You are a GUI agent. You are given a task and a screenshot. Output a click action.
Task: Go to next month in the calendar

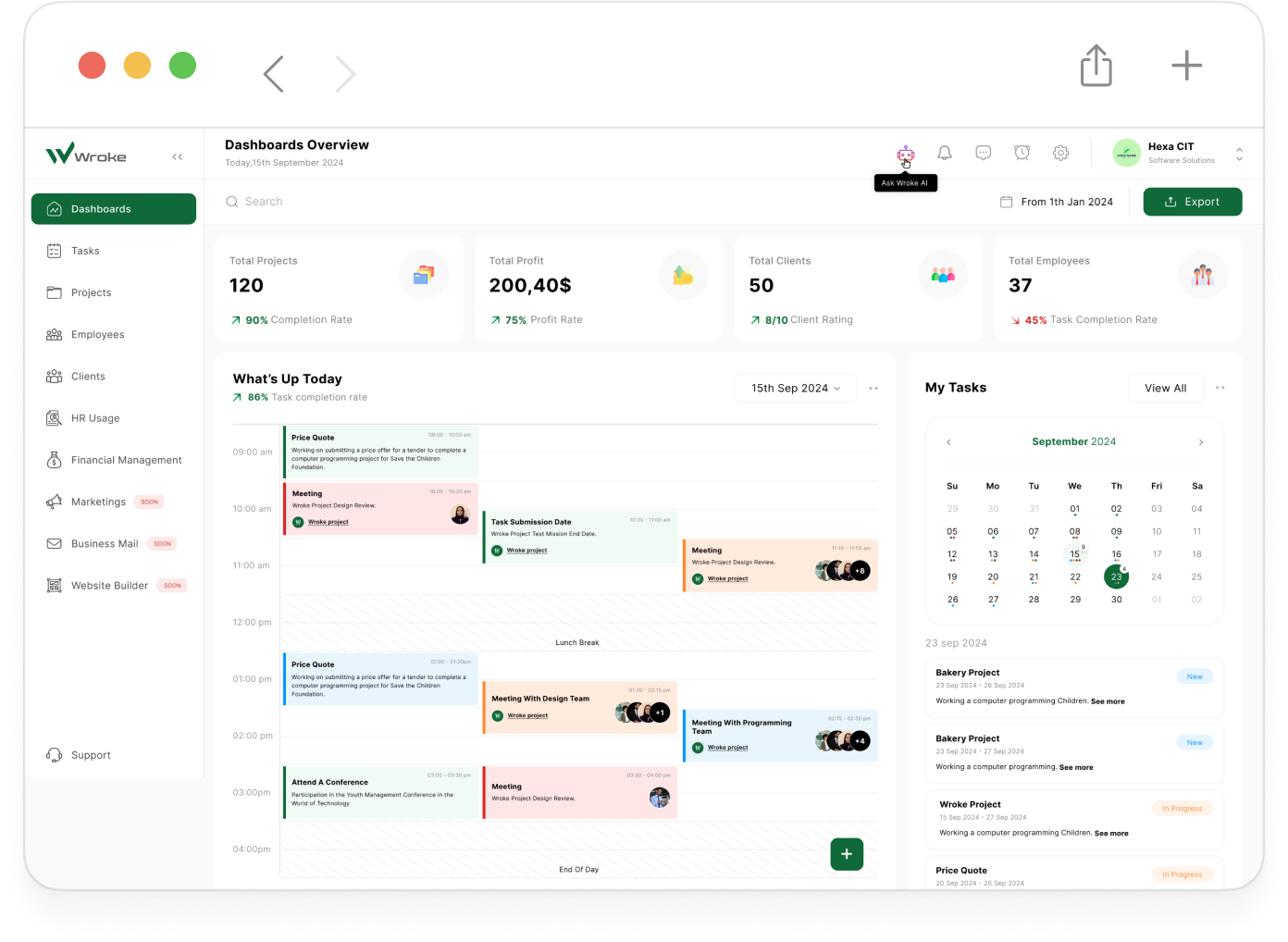(1200, 441)
